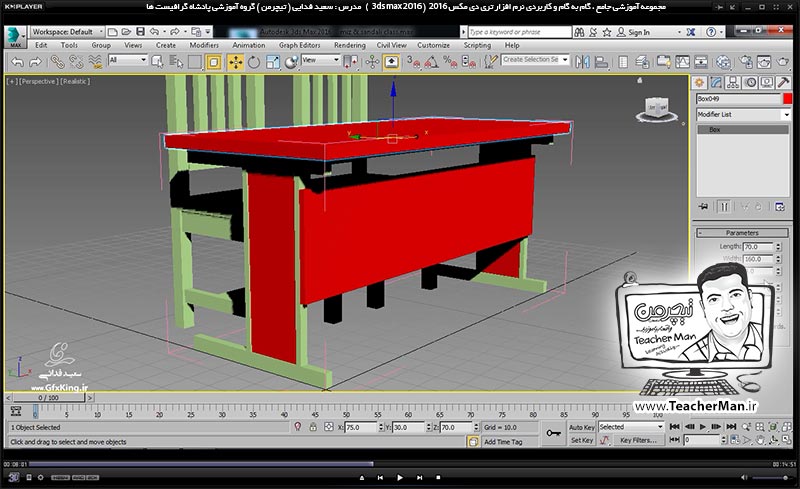Click the video player progress bar

[399, 464]
